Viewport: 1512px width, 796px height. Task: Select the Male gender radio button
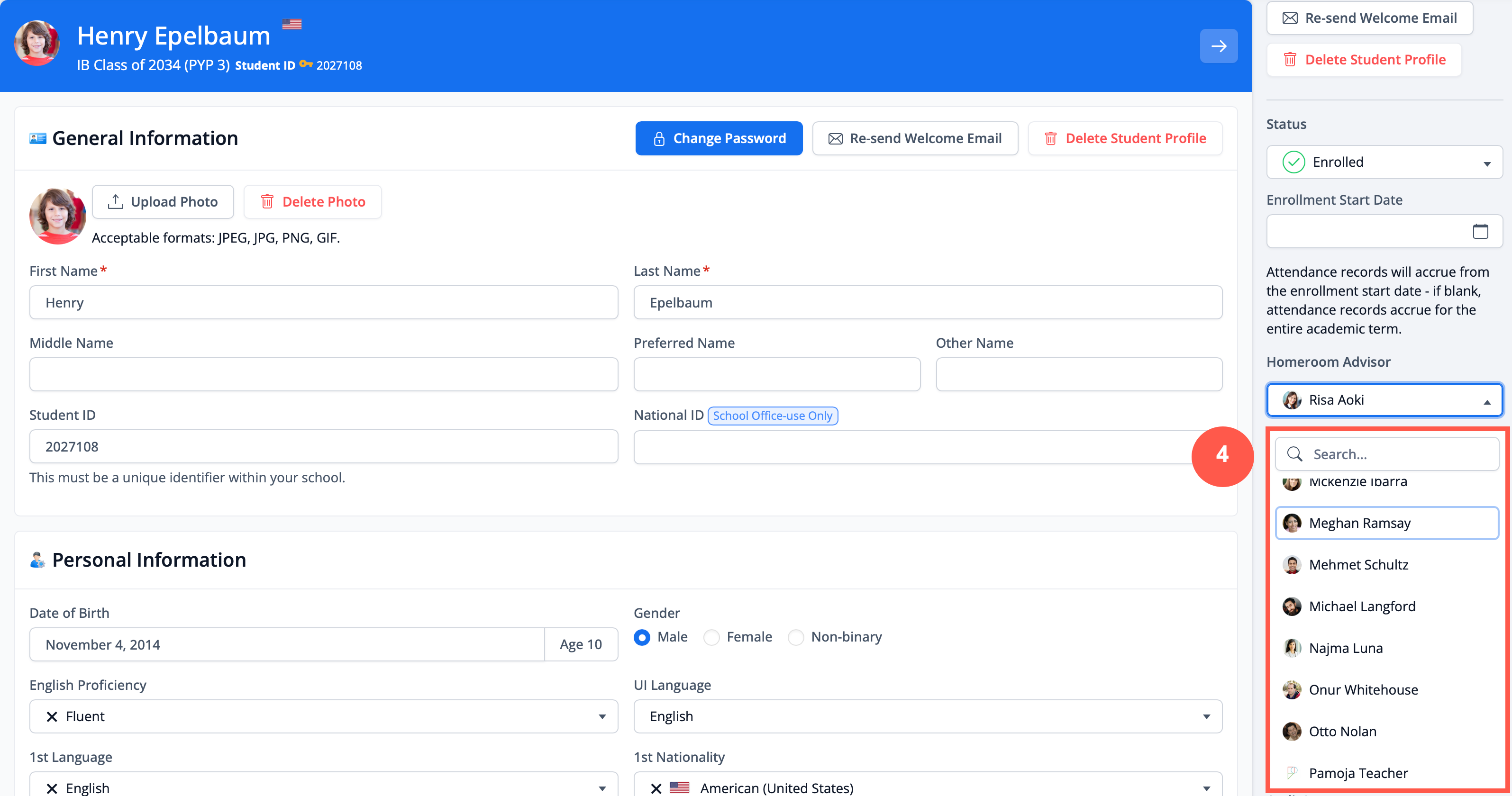click(642, 637)
